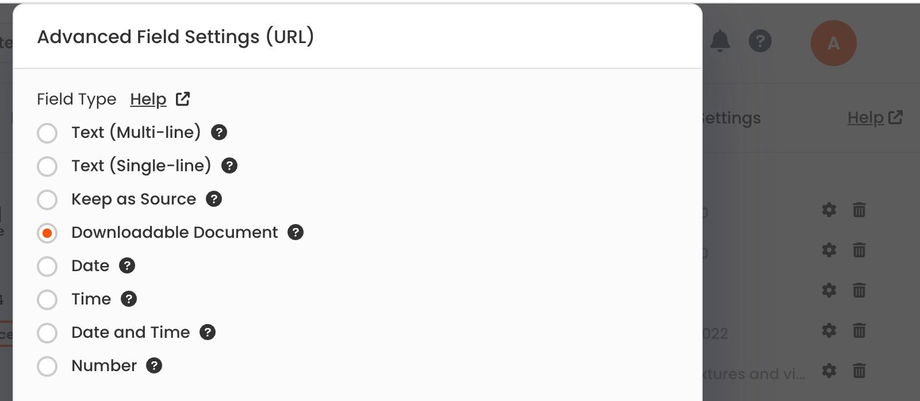Pick the Date and Time radio button
The width and height of the screenshot is (920, 401).
coord(47,332)
